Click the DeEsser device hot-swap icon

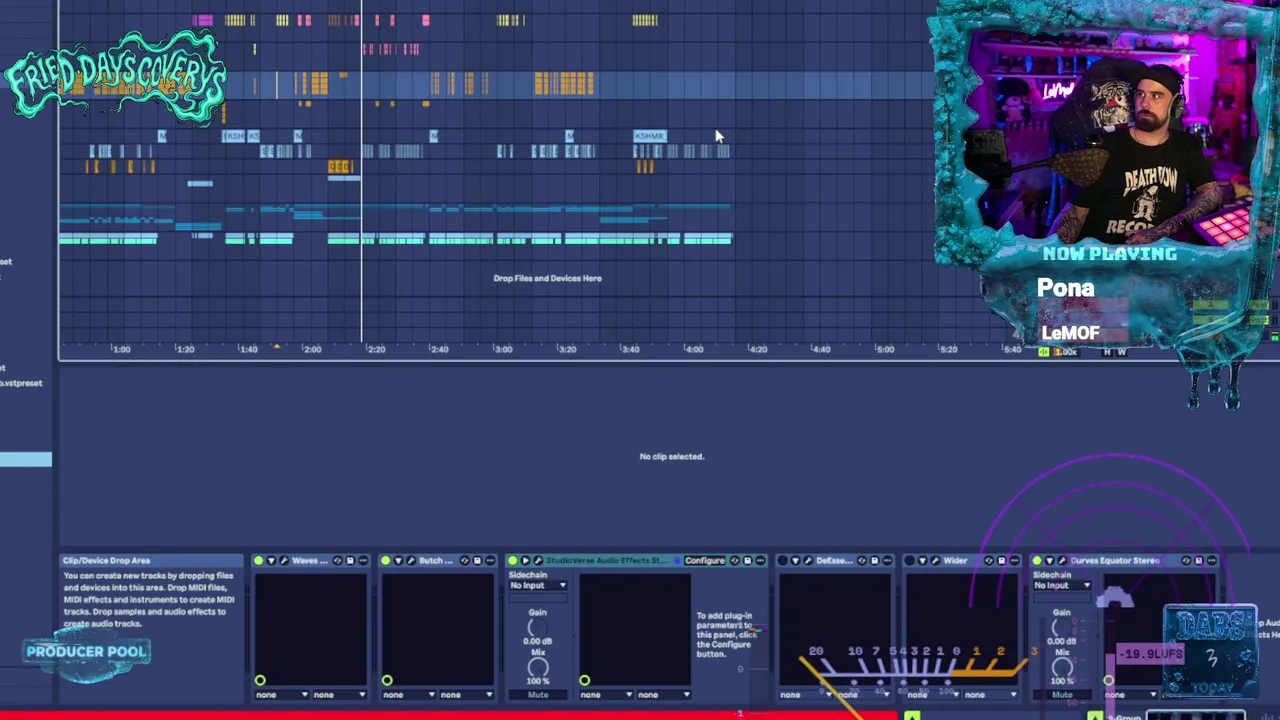click(862, 560)
